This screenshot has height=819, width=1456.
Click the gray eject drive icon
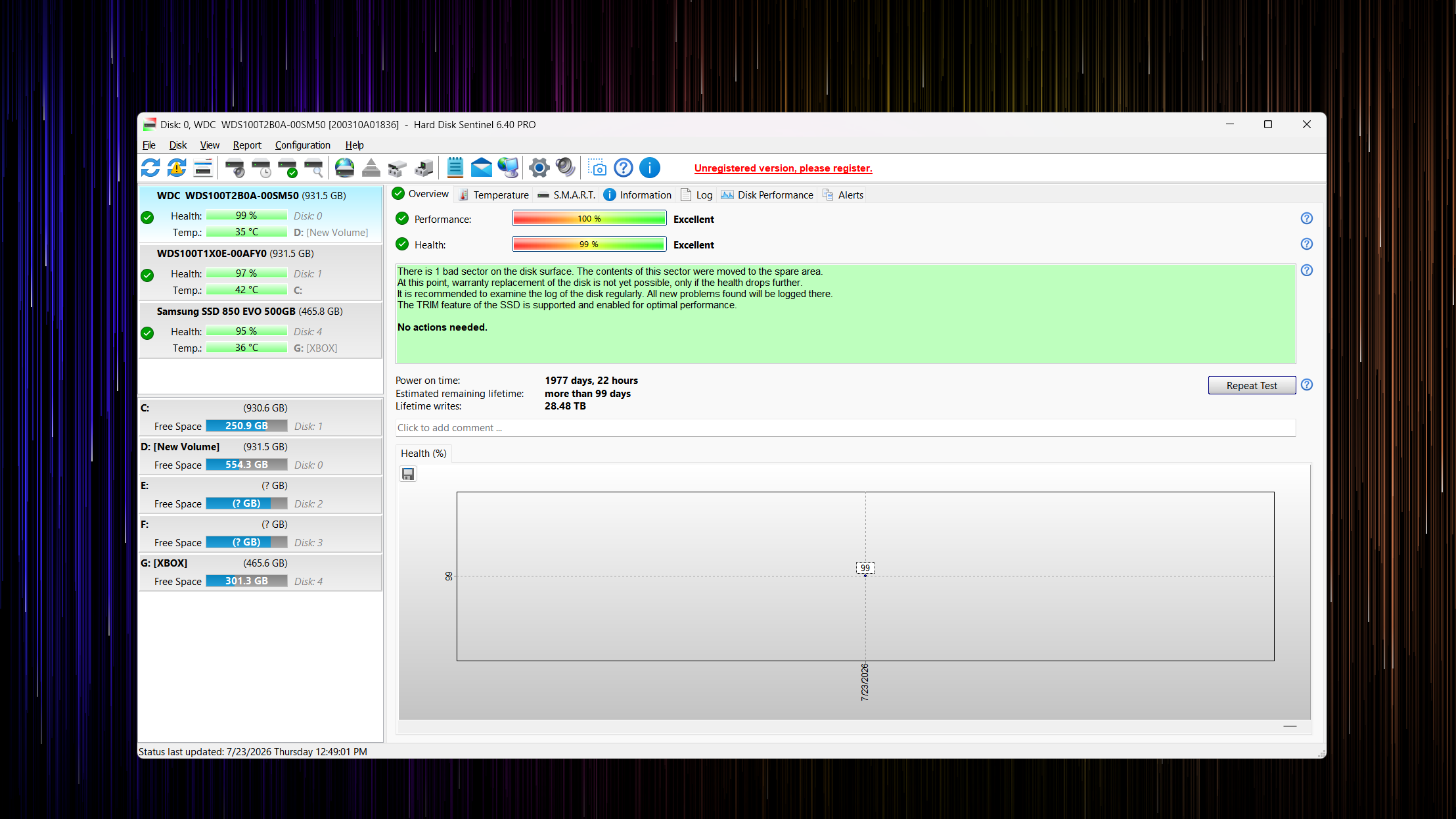coord(371,168)
